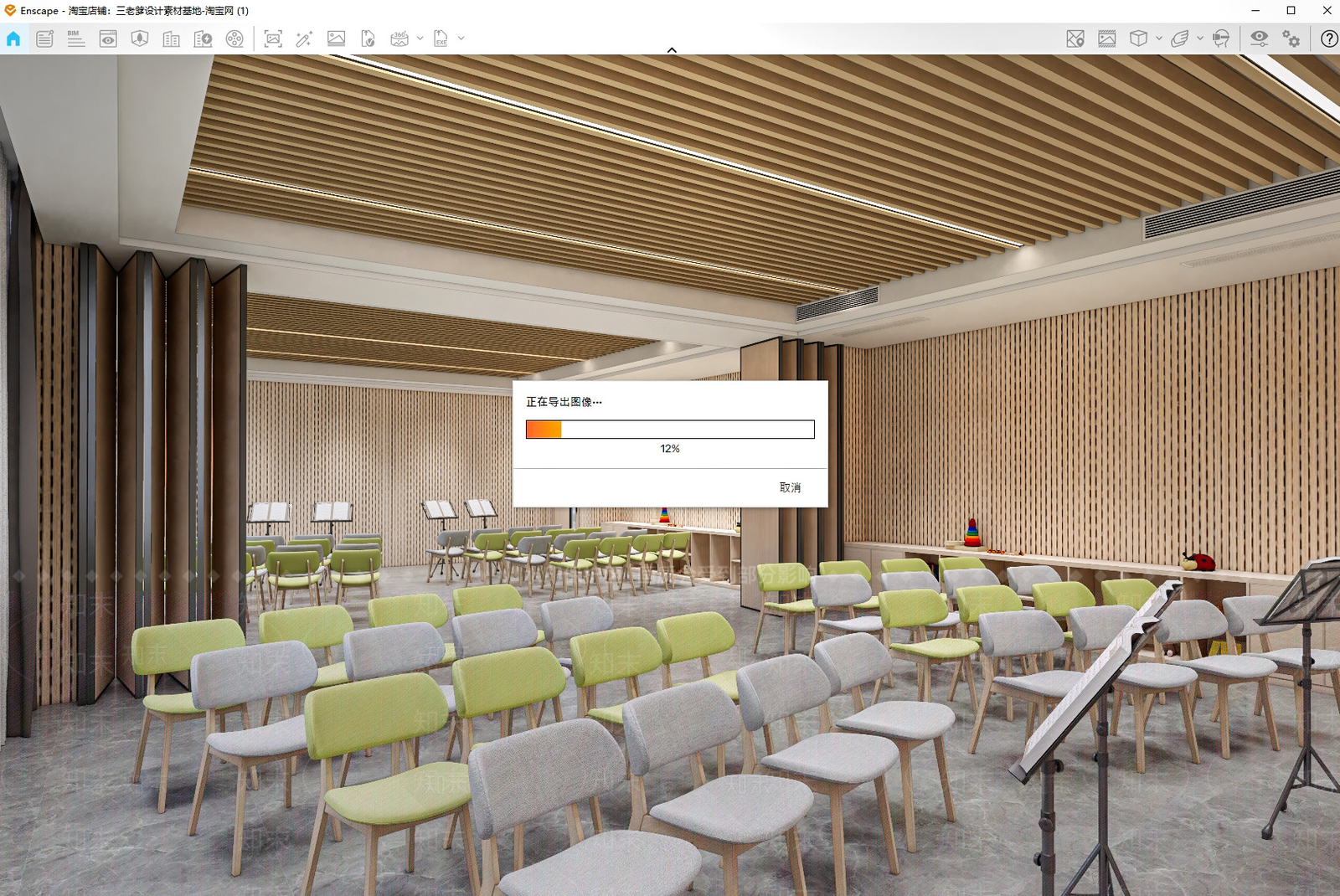The height and width of the screenshot is (896, 1340).
Task: Open general settings gears icon
Action: point(1291,39)
